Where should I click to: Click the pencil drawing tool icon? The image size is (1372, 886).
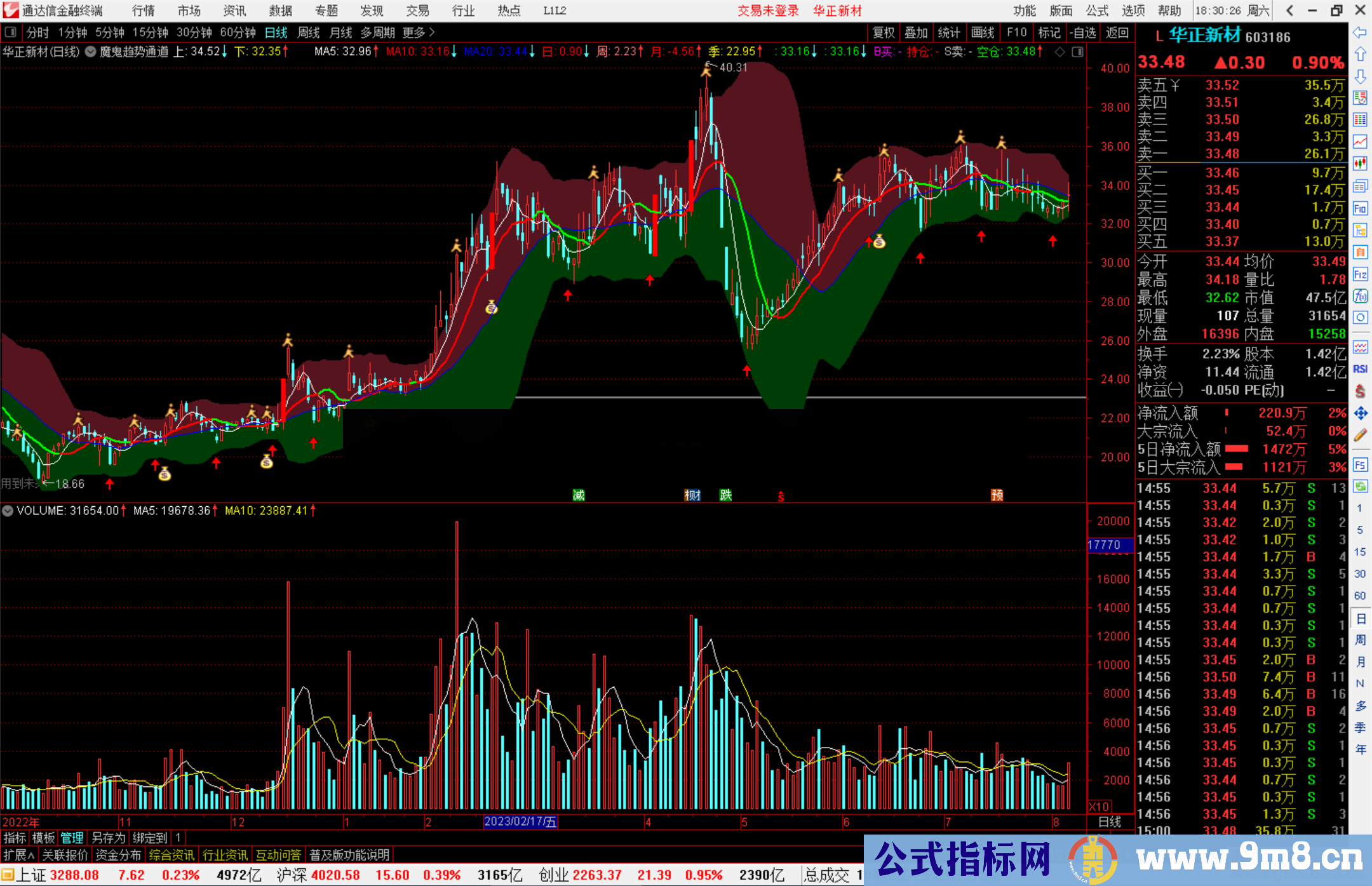(1360, 436)
